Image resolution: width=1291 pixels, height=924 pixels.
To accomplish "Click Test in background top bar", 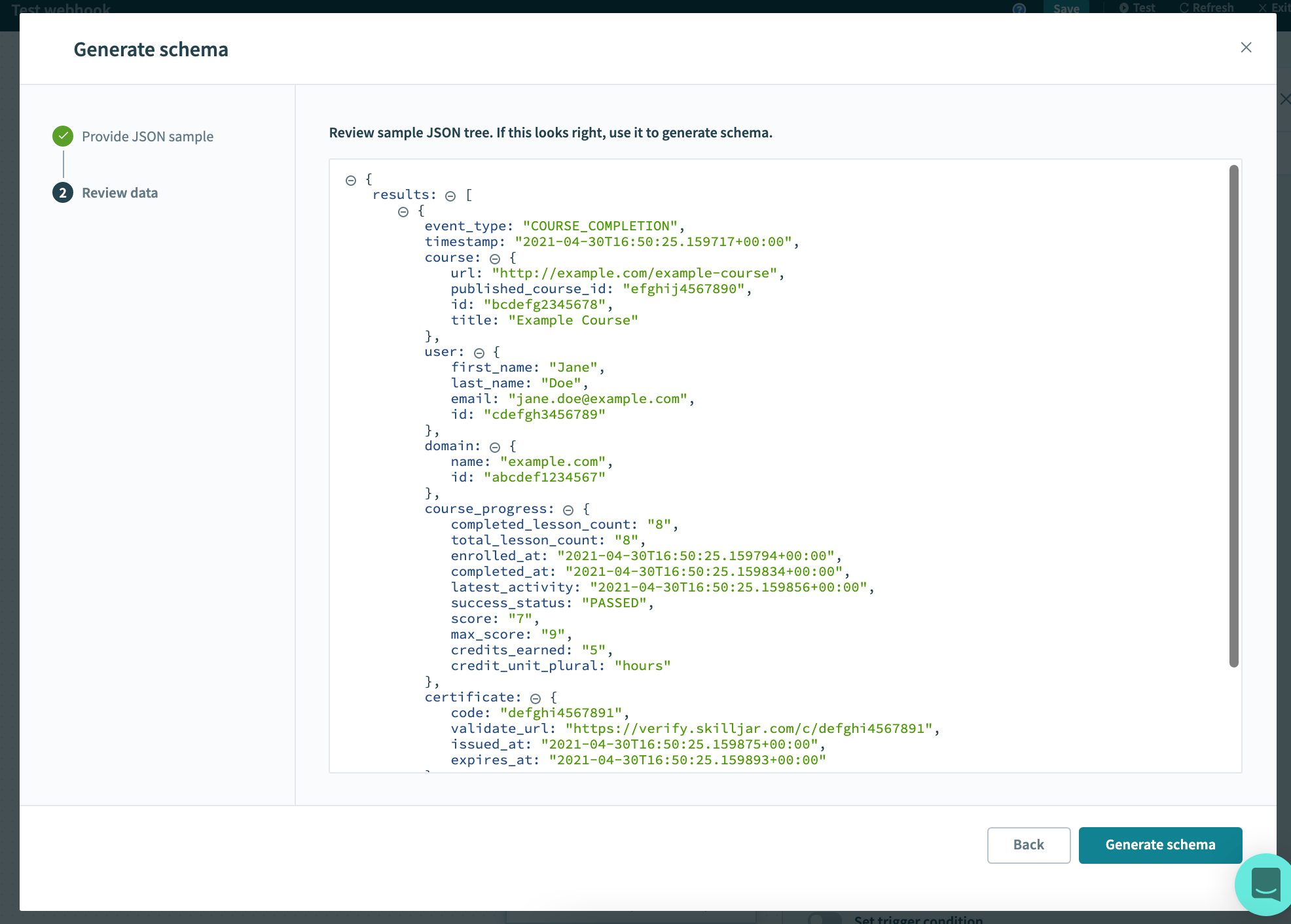I will (x=1137, y=8).
